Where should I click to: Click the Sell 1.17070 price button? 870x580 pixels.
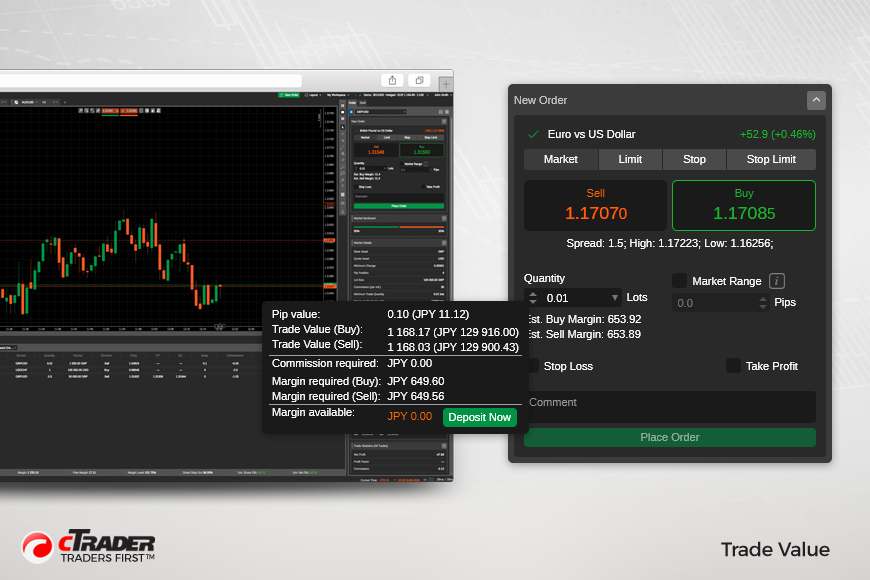click(x=595, y=205)
